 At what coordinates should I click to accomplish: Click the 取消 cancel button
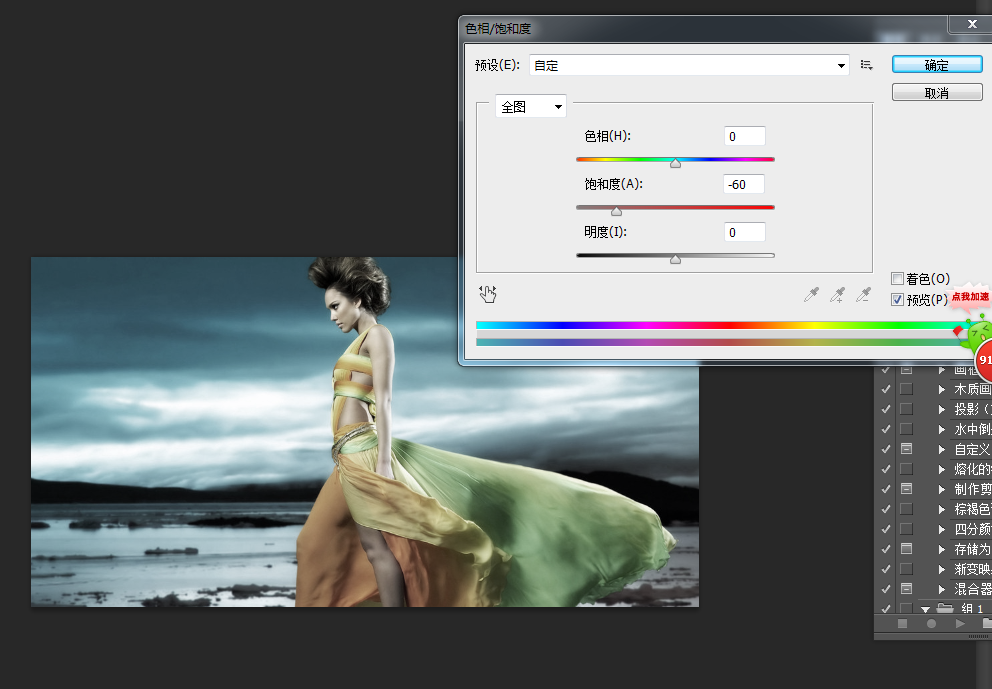point(937,92)
